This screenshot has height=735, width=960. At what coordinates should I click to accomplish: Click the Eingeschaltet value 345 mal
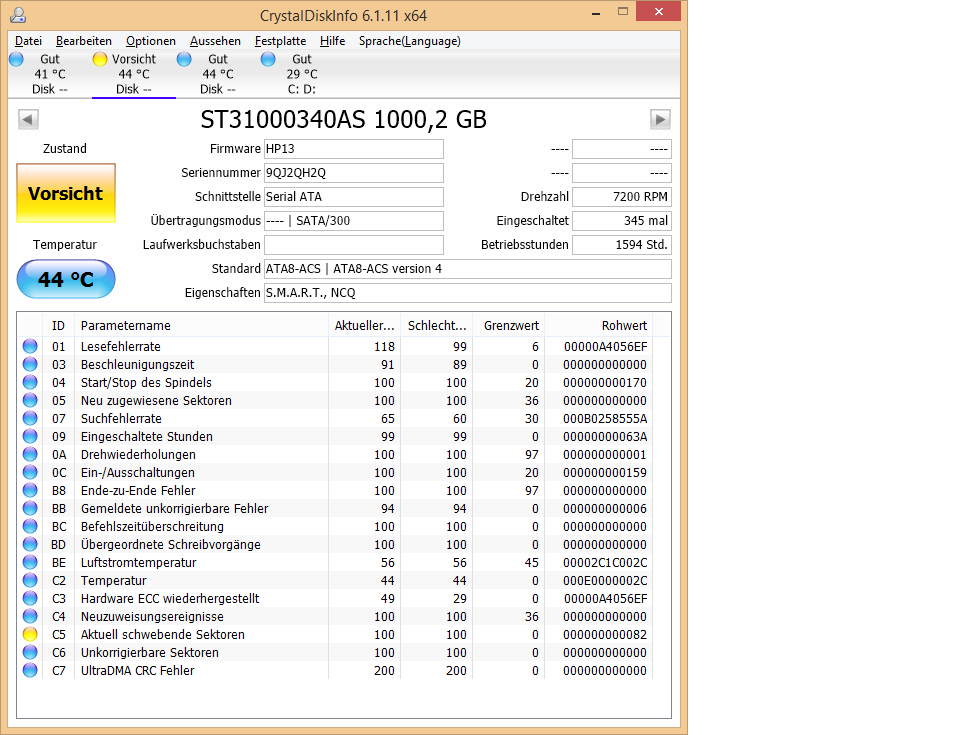click(621, 220)
